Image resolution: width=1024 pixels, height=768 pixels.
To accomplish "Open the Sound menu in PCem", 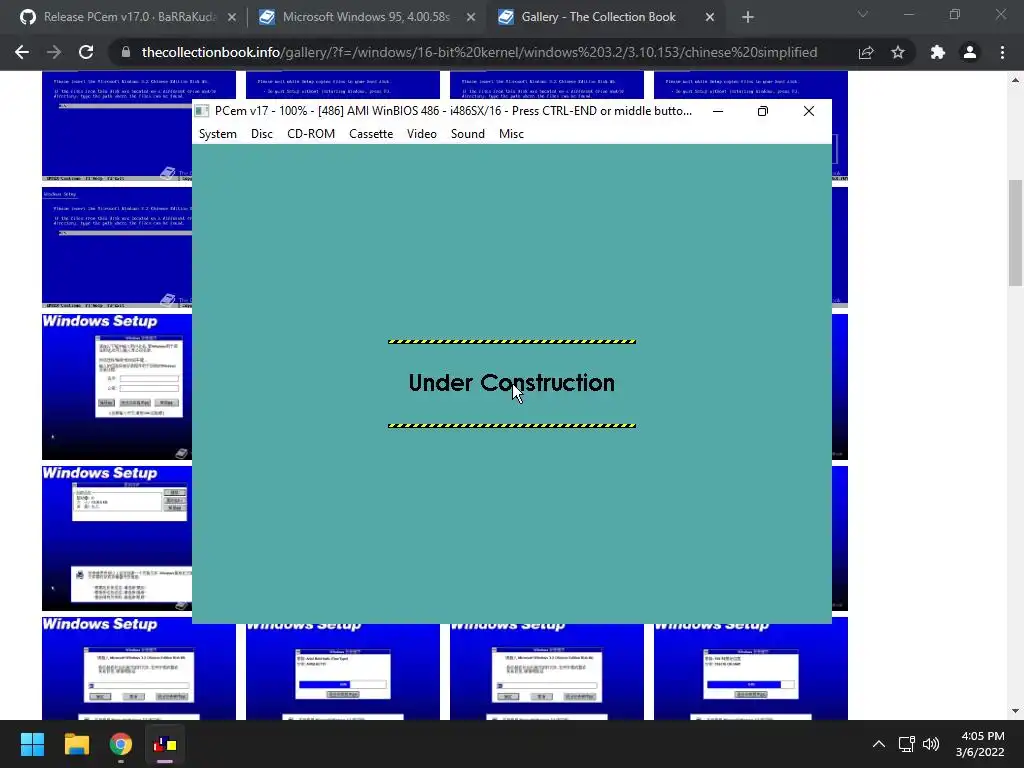I will (x=468, y=134).
